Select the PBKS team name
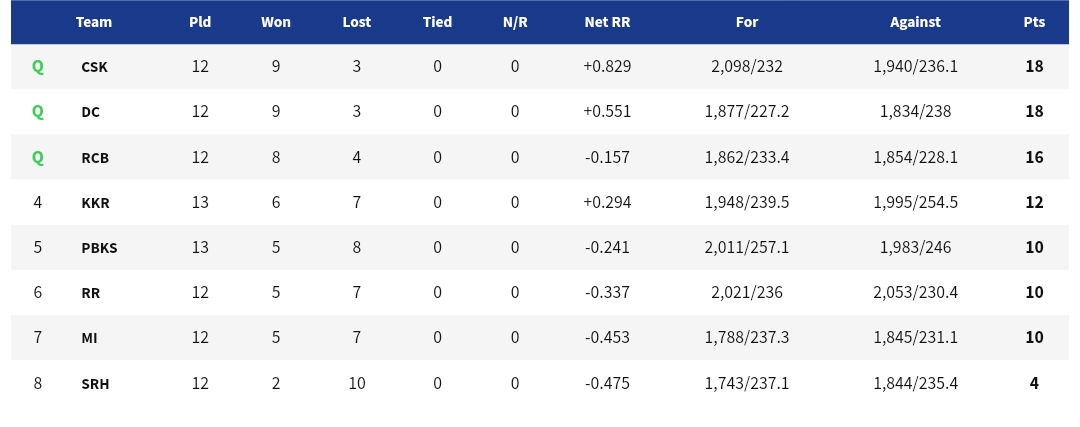The width and height of the screenshot is (1080, 427). [99, 247]
